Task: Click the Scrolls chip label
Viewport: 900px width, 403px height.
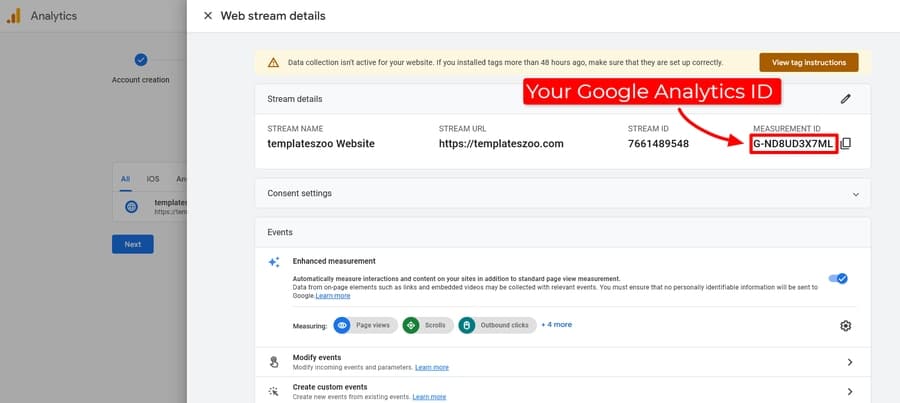Action: 435,326
